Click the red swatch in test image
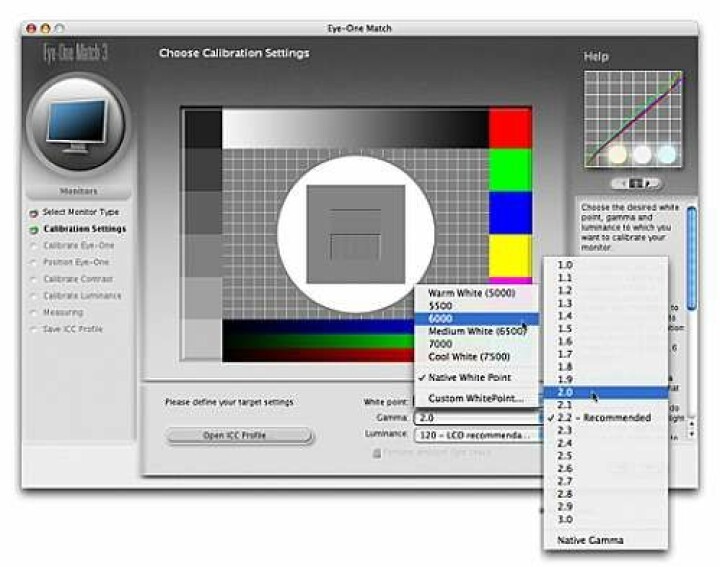The image size is (720, 567). (x=510, y=129)
